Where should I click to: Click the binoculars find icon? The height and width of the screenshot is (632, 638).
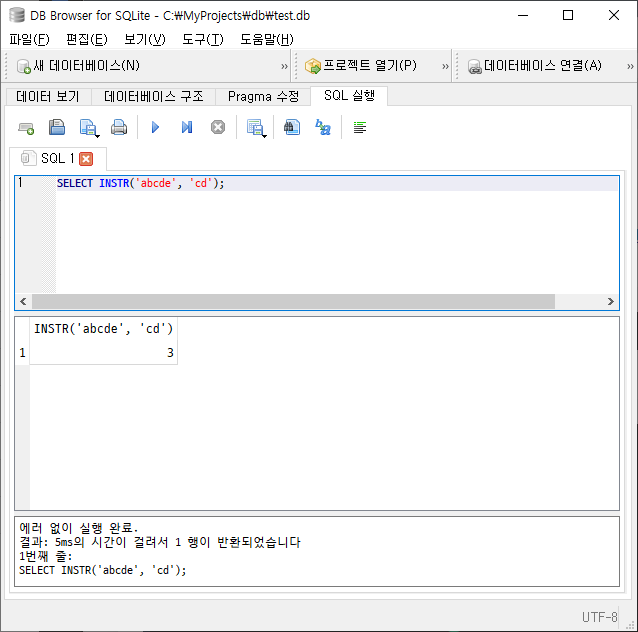coord(292,127)
